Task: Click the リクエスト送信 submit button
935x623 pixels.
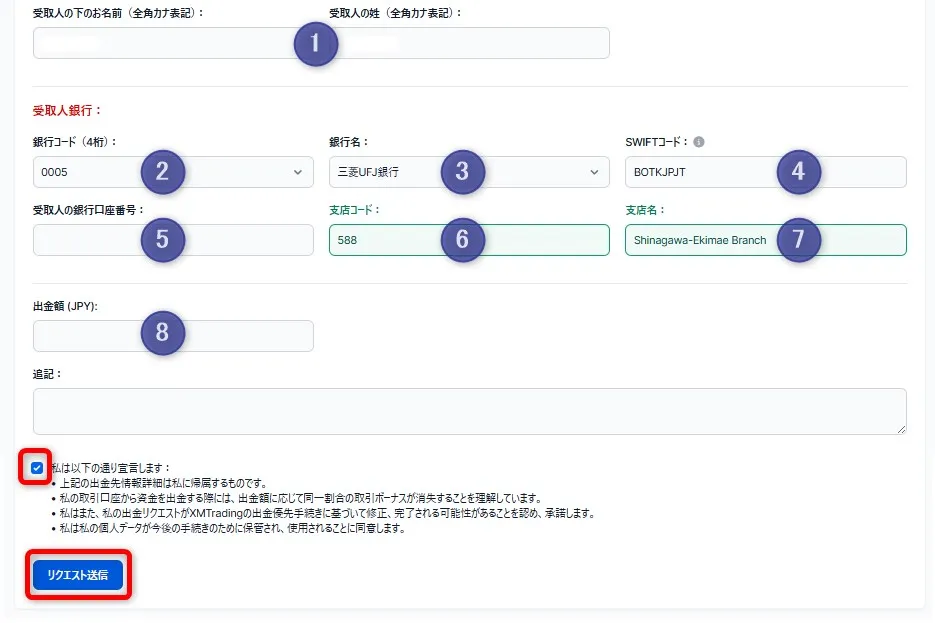Action: (x=78, y=575)
